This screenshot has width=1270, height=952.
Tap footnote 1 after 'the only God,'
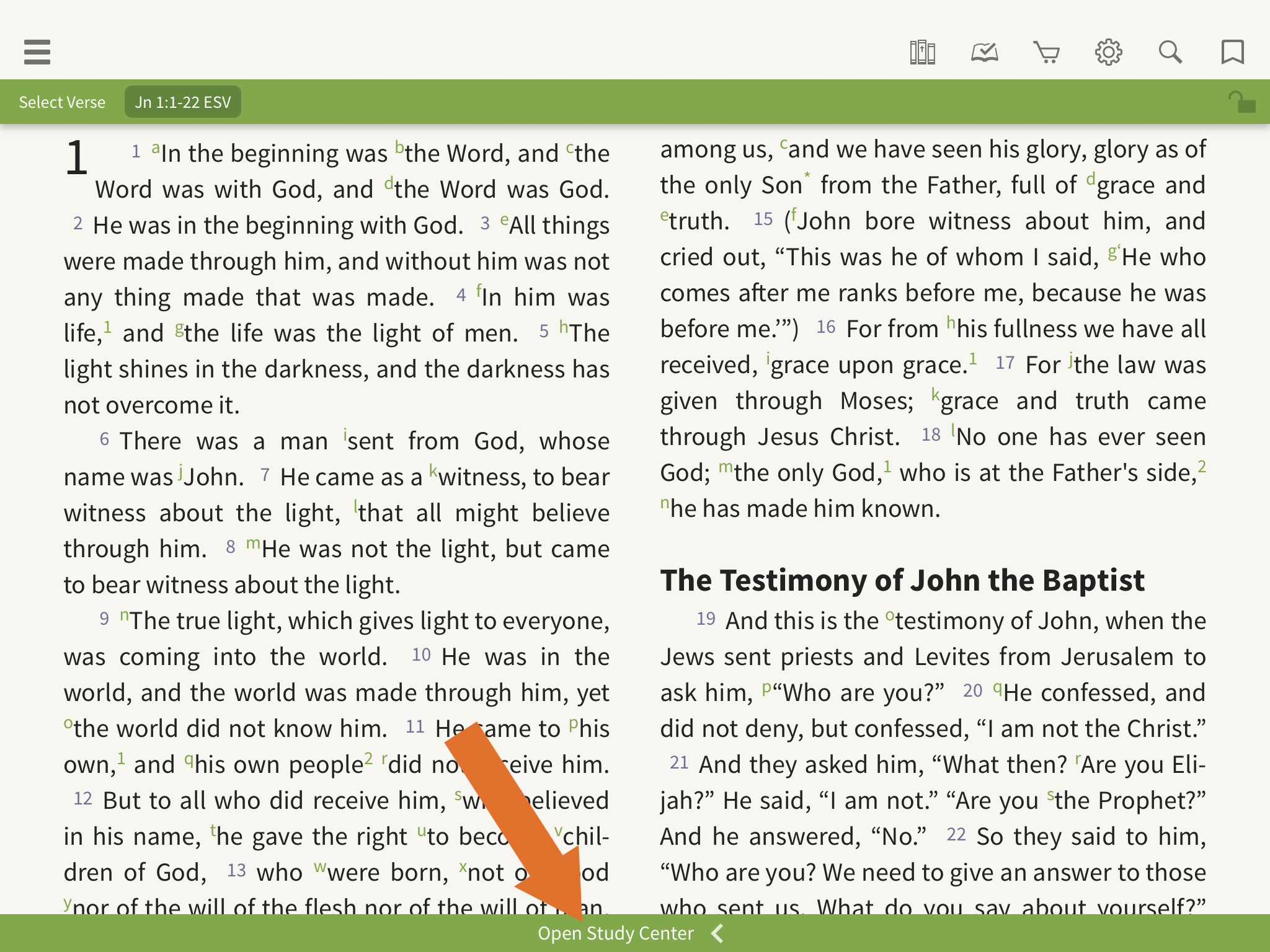[x=887, y=466]
